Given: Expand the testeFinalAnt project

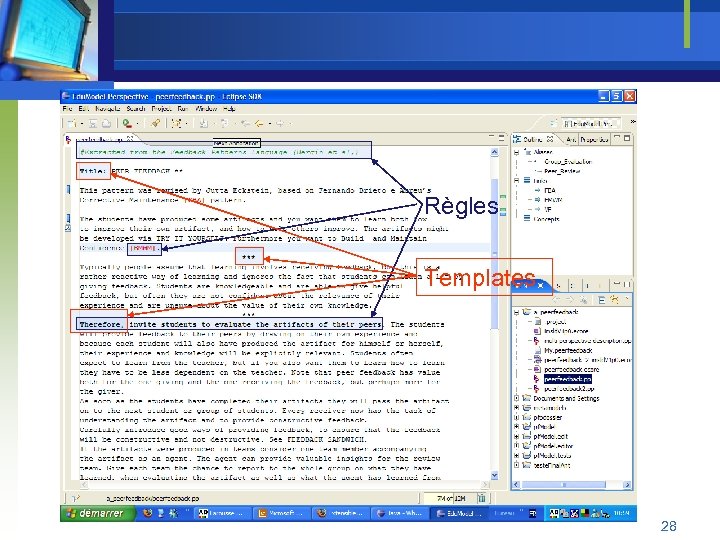Looking at the screenshot, I should pyautogui.click(x=517, y=465).
